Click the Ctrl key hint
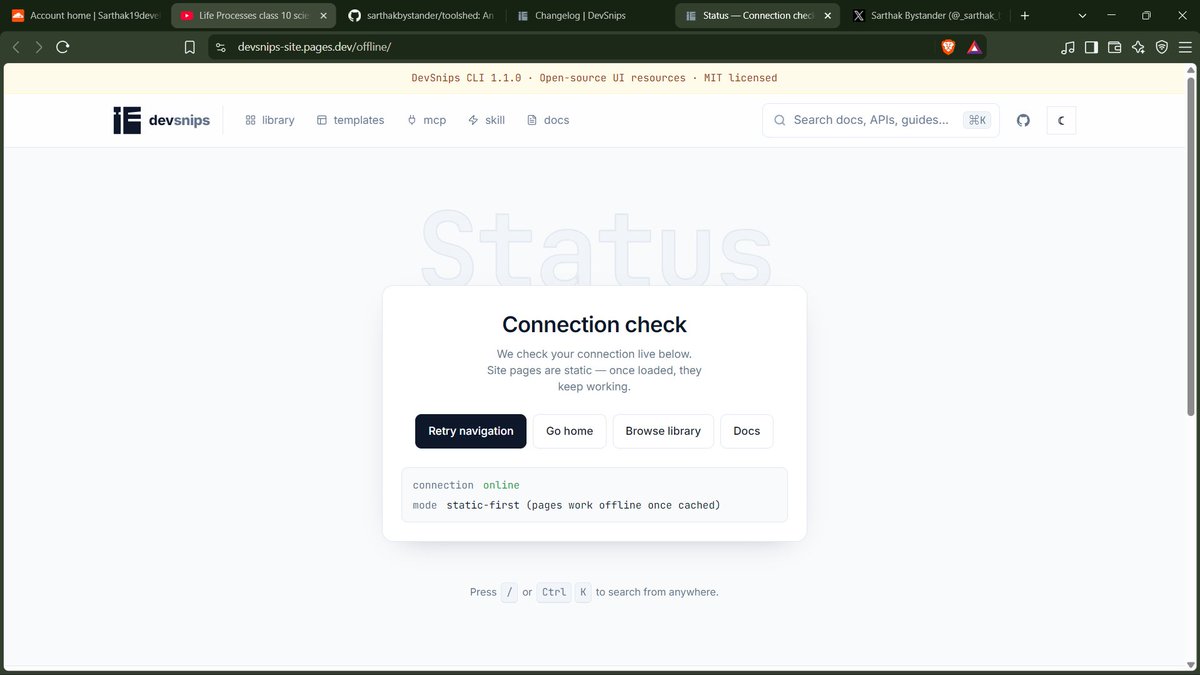 coord(554,592)
